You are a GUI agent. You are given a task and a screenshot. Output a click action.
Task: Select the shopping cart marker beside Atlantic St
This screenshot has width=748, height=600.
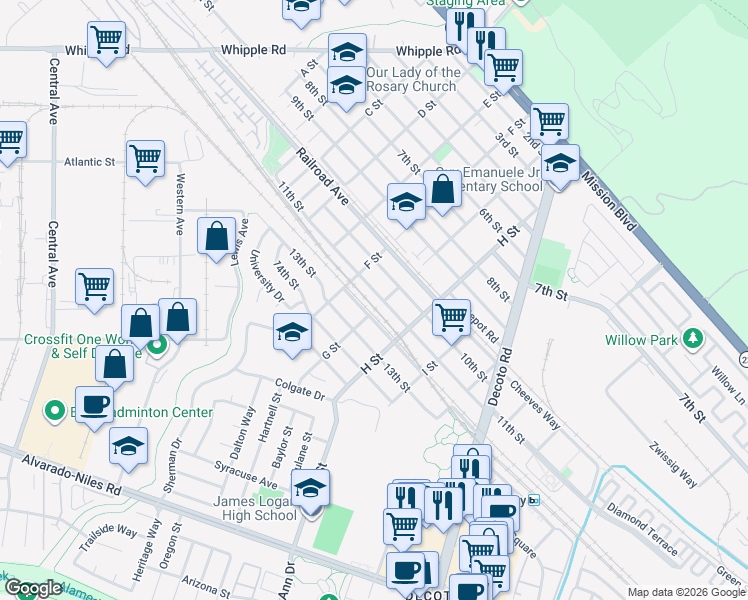coord(145,159)
